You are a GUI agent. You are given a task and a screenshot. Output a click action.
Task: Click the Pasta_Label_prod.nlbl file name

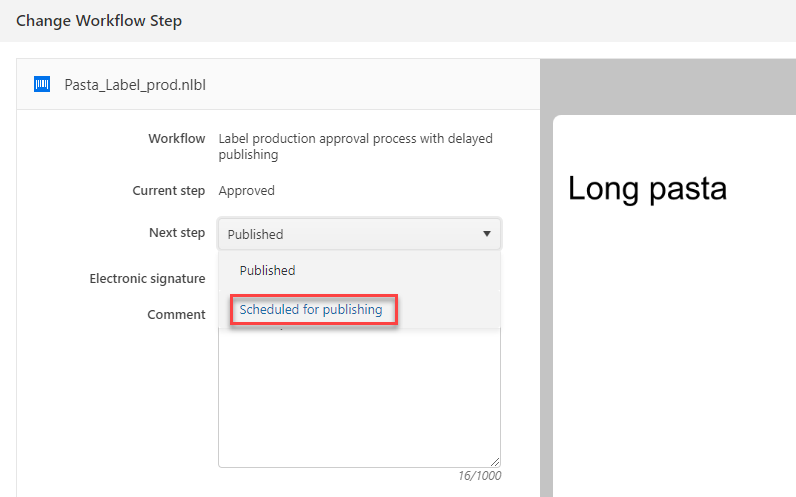pyautogui.click(x=135, y=85)
